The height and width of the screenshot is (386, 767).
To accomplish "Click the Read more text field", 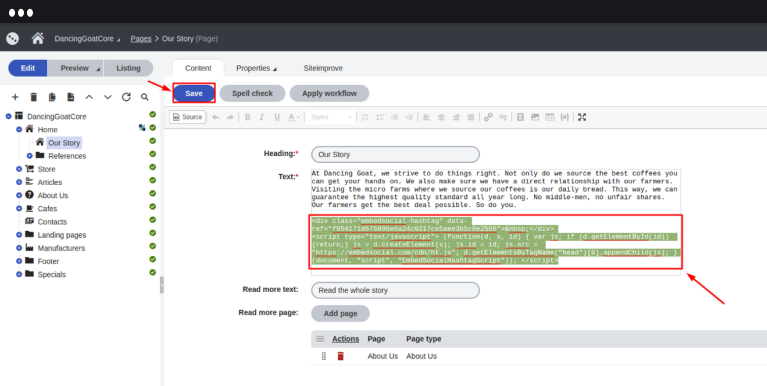I will tap(395, 290).
